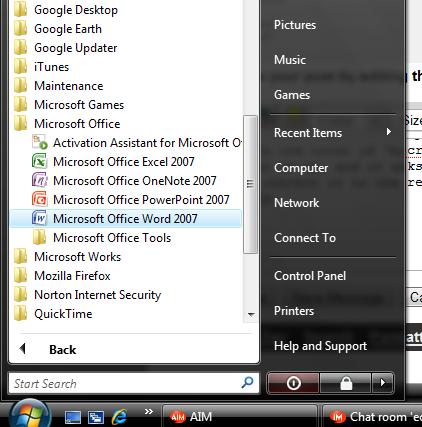422x427 pixels.
Task: Click the lock computer padlock button
Action: coord(346,383)
